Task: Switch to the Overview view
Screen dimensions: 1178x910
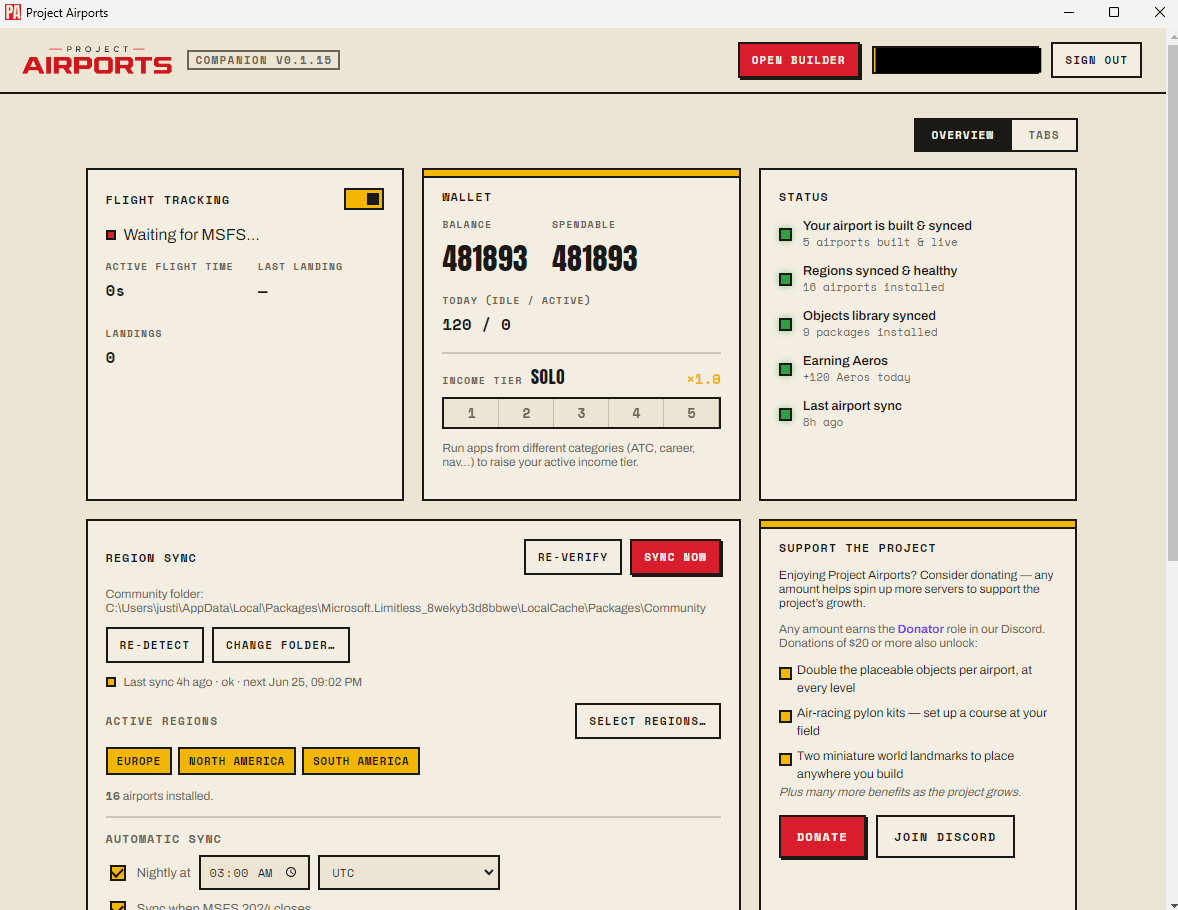Action: click(962, 135)
